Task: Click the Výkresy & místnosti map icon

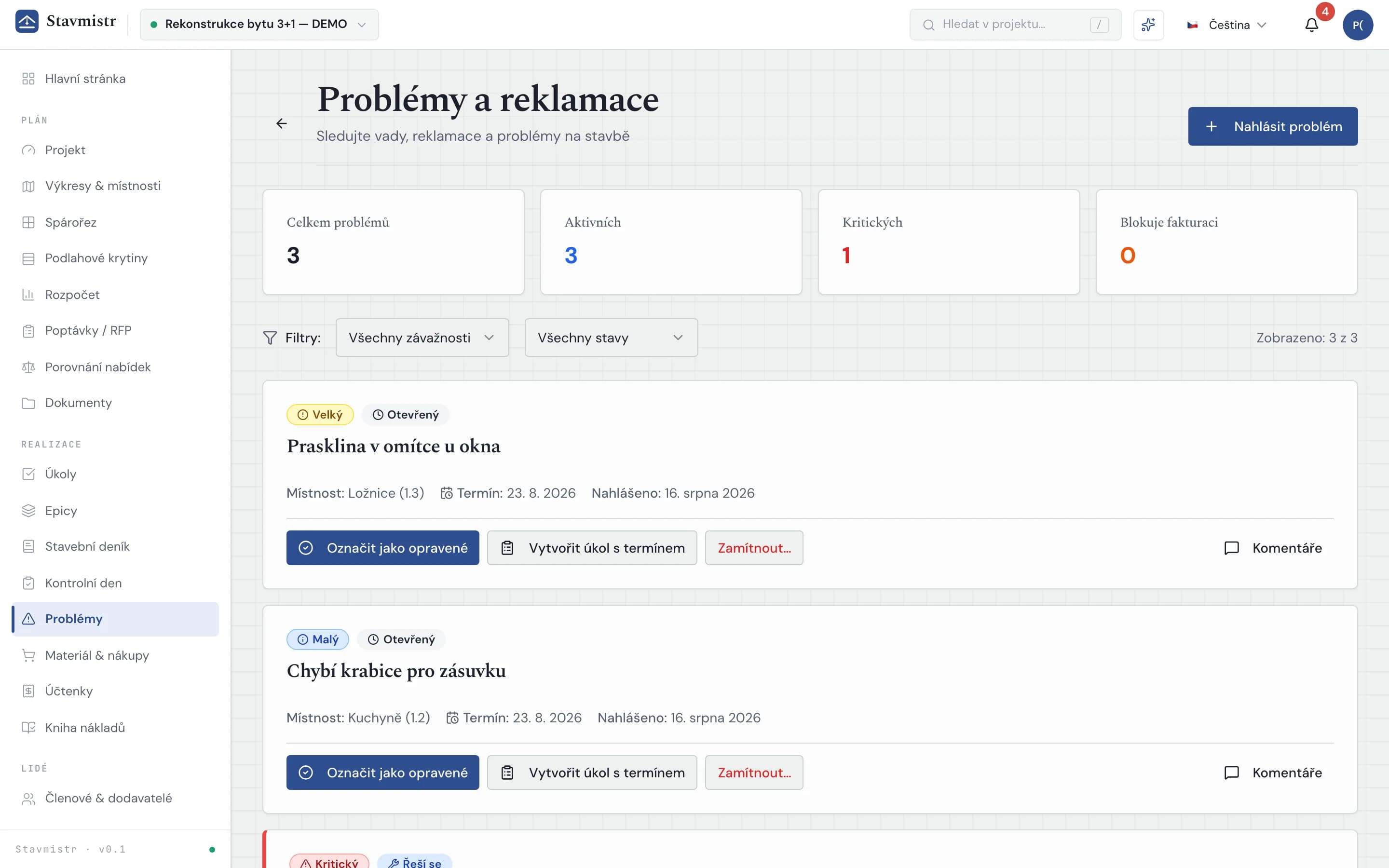Action: point(28,186)
